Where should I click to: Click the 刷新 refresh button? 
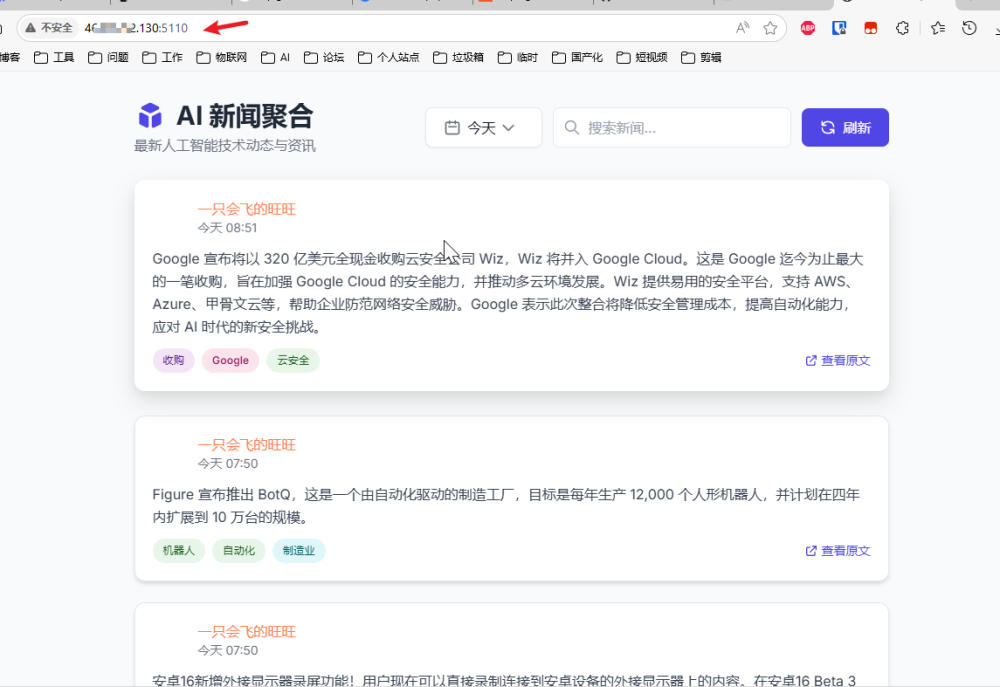[x=845, y=128]
